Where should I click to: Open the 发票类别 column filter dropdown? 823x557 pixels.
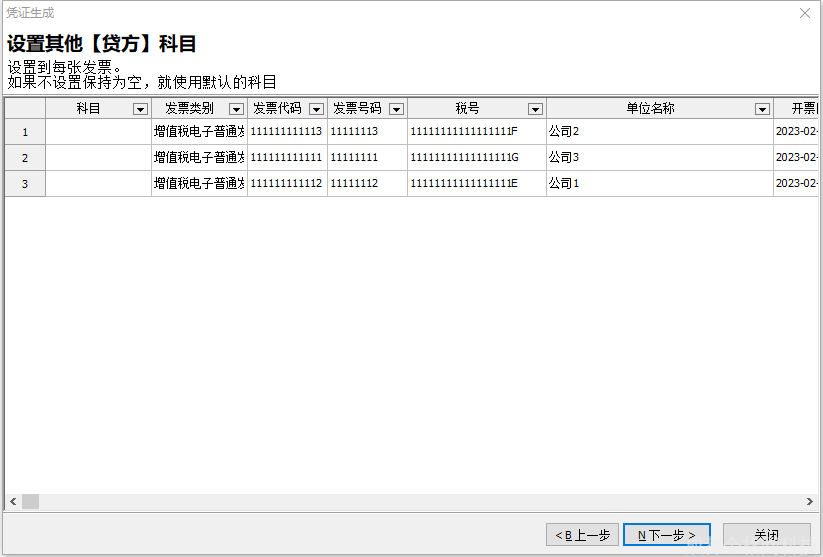[x=236, y=109]
